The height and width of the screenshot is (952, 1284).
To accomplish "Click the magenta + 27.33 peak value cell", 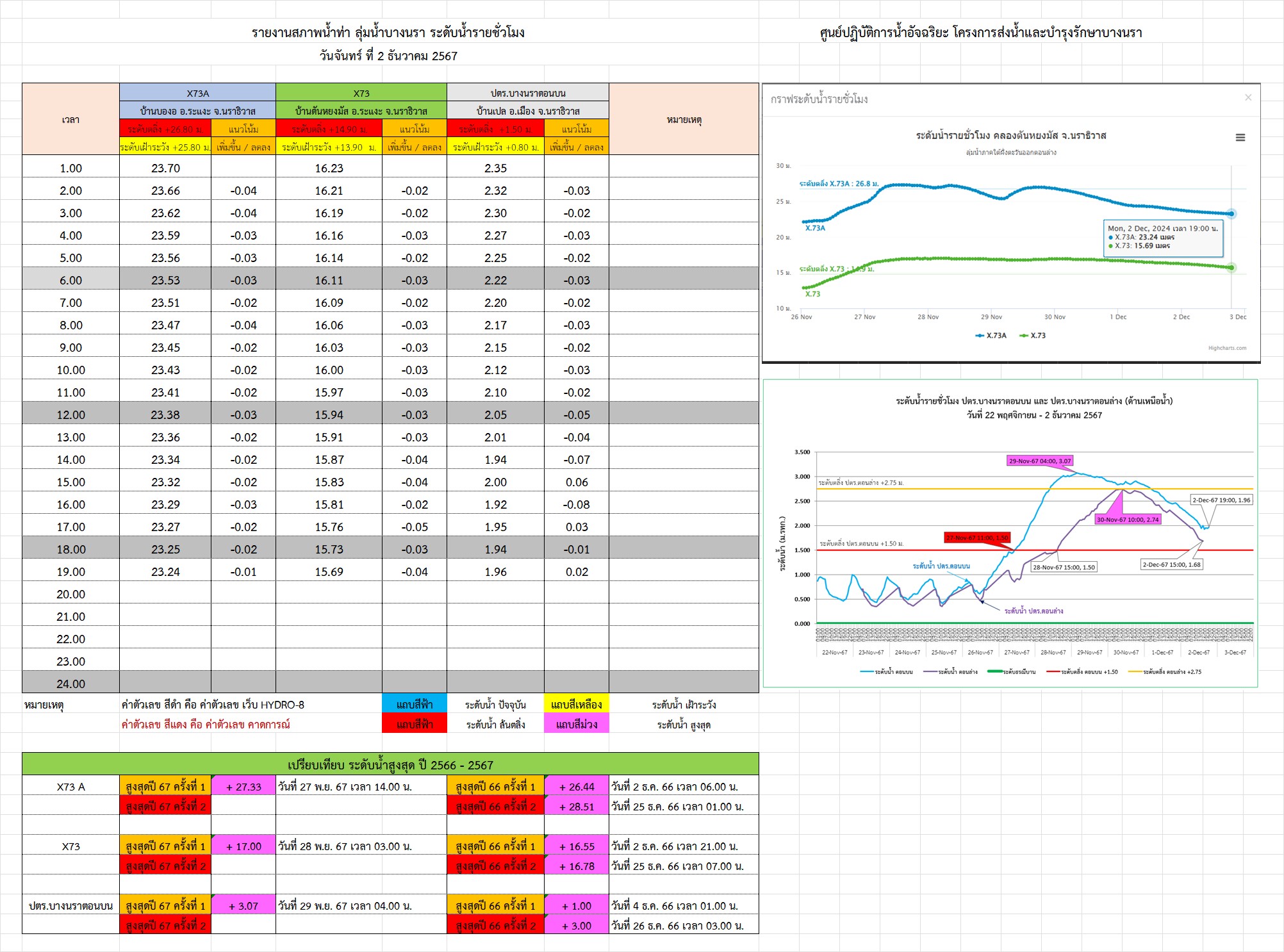I will 243,786.
